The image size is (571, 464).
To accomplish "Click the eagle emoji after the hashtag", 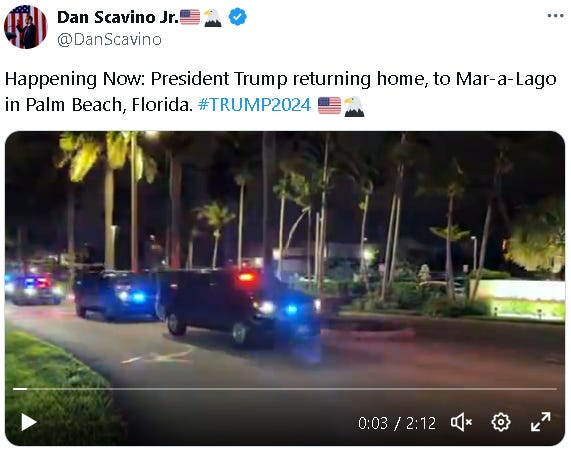I will click(x=354, y=106).
